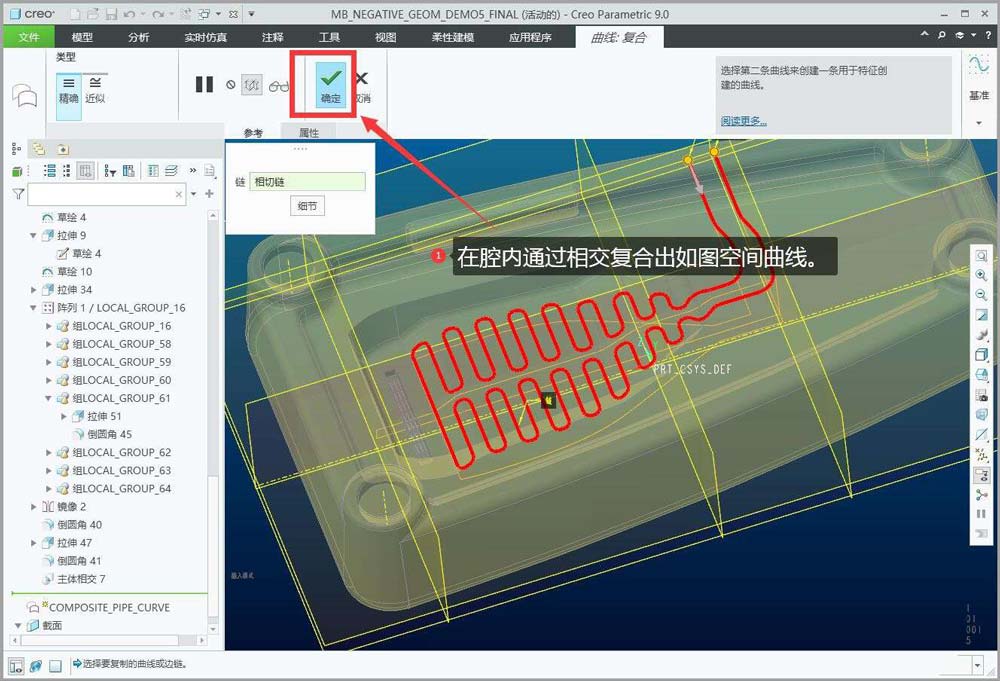Pause the feature tool
Viewport: 1000px width, 681px height.
tap(204, 84)
